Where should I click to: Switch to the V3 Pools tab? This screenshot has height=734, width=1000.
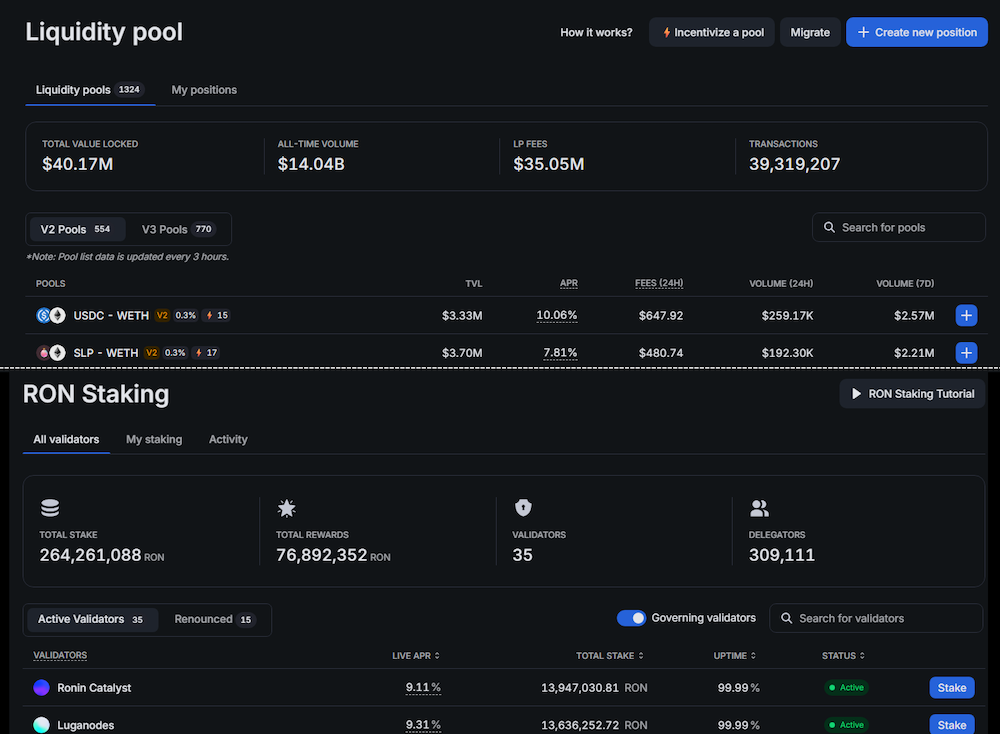point(178,229)
